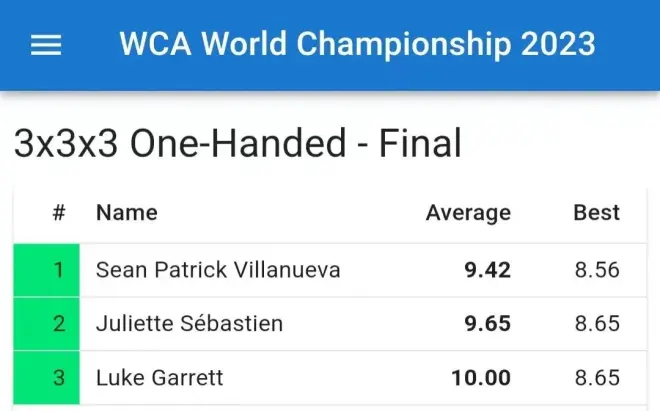
Task: Click the WCA World Championship 2023 title
Action: [x=357, y=44]
